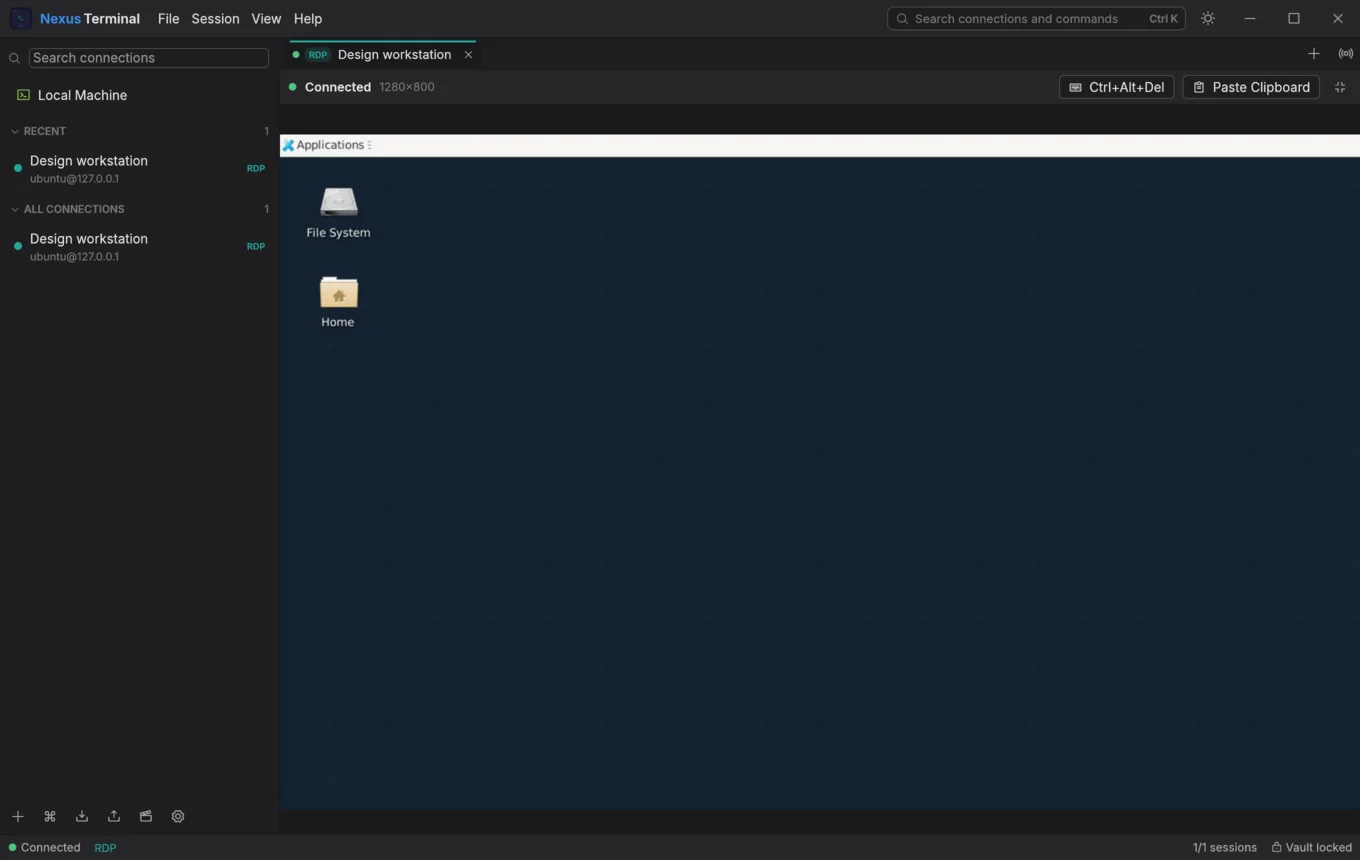The width and height of the screenshot is (1360, 860).
Task: Click the 1/1 sessions status text
Action: click(1224, 847)
